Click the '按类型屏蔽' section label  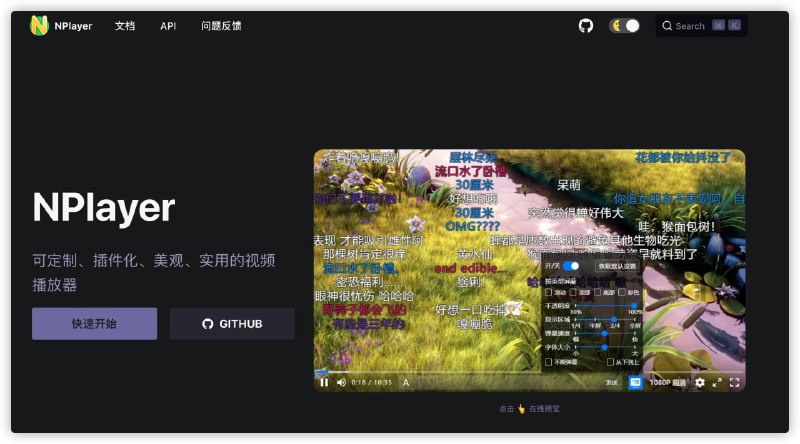[x=560, y=281]
